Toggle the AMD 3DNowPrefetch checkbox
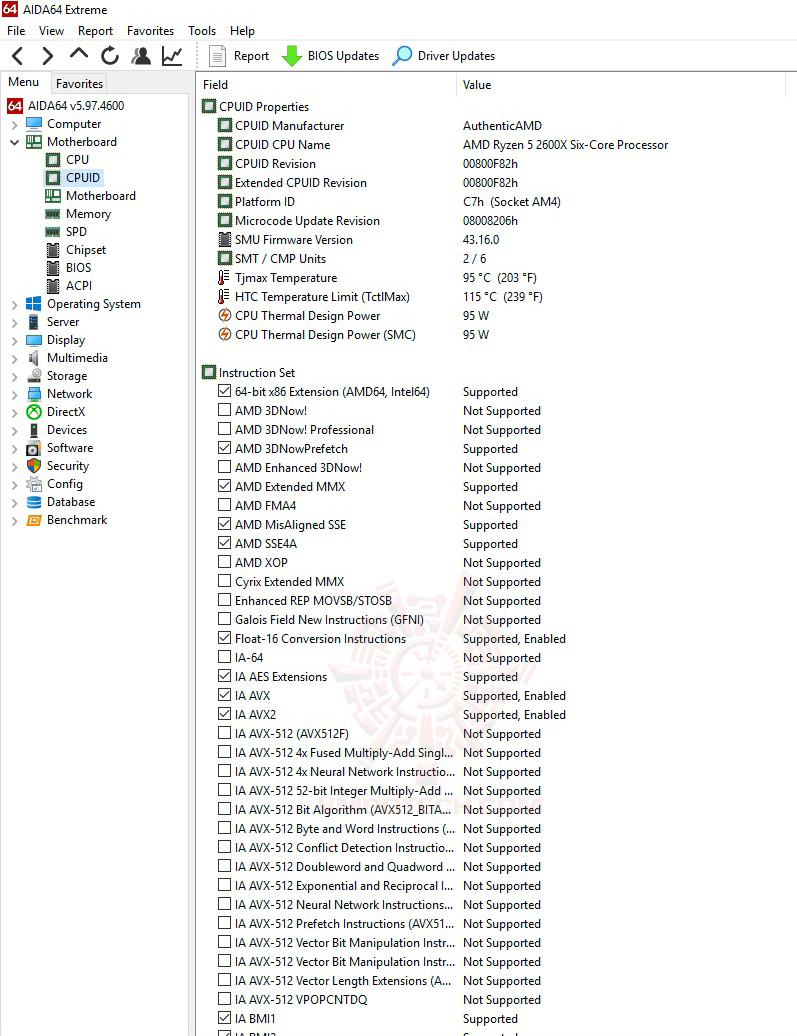 pyautogui.click(x=225, y=448)
